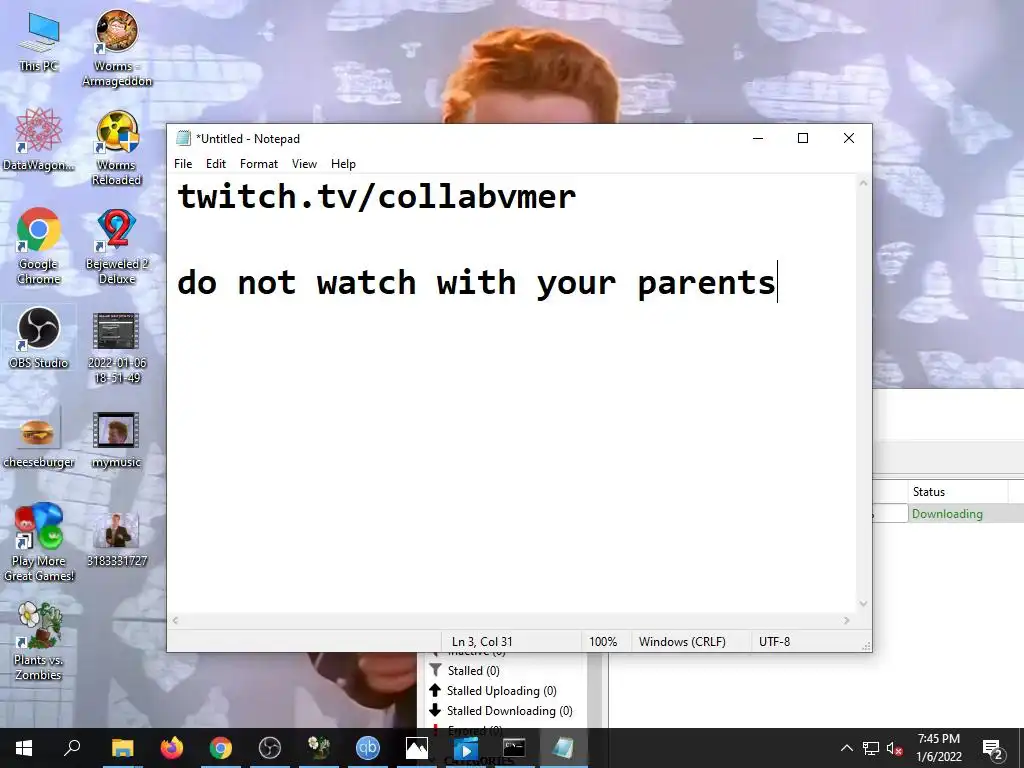Screen dimensions: 1024x768
Task: Click Notepad horizontal scrollbar left arrow
Action: (x=175, y=620)
